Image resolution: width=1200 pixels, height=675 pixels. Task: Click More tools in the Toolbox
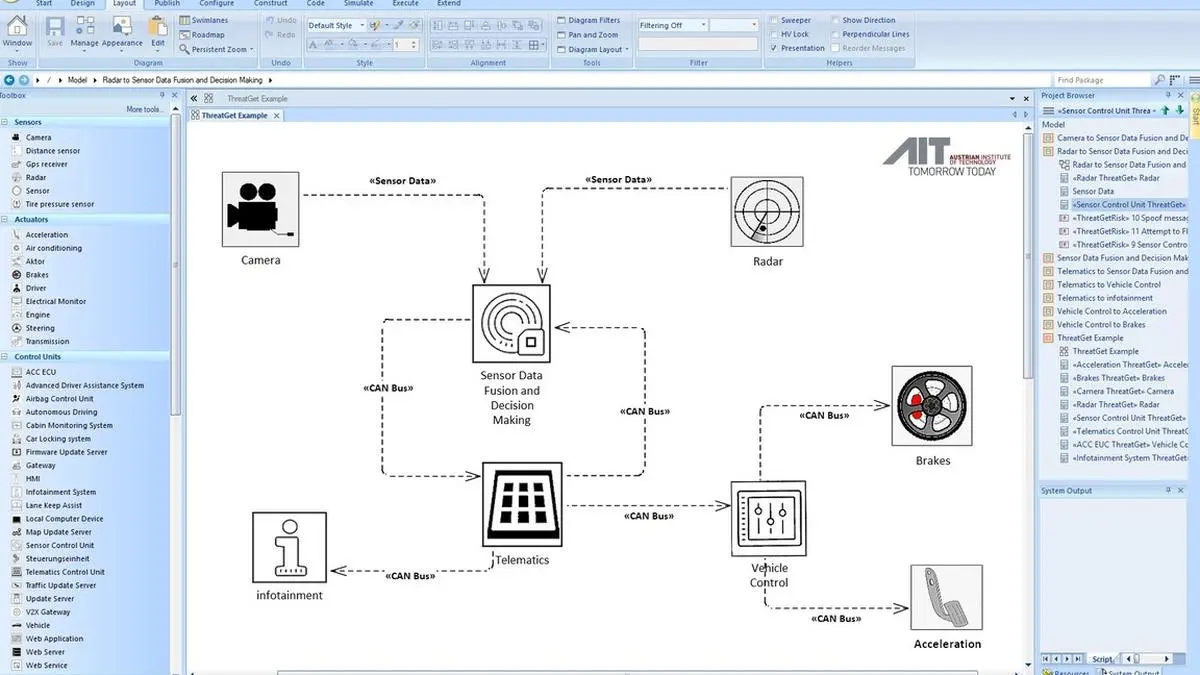click(x=145, y=109)
